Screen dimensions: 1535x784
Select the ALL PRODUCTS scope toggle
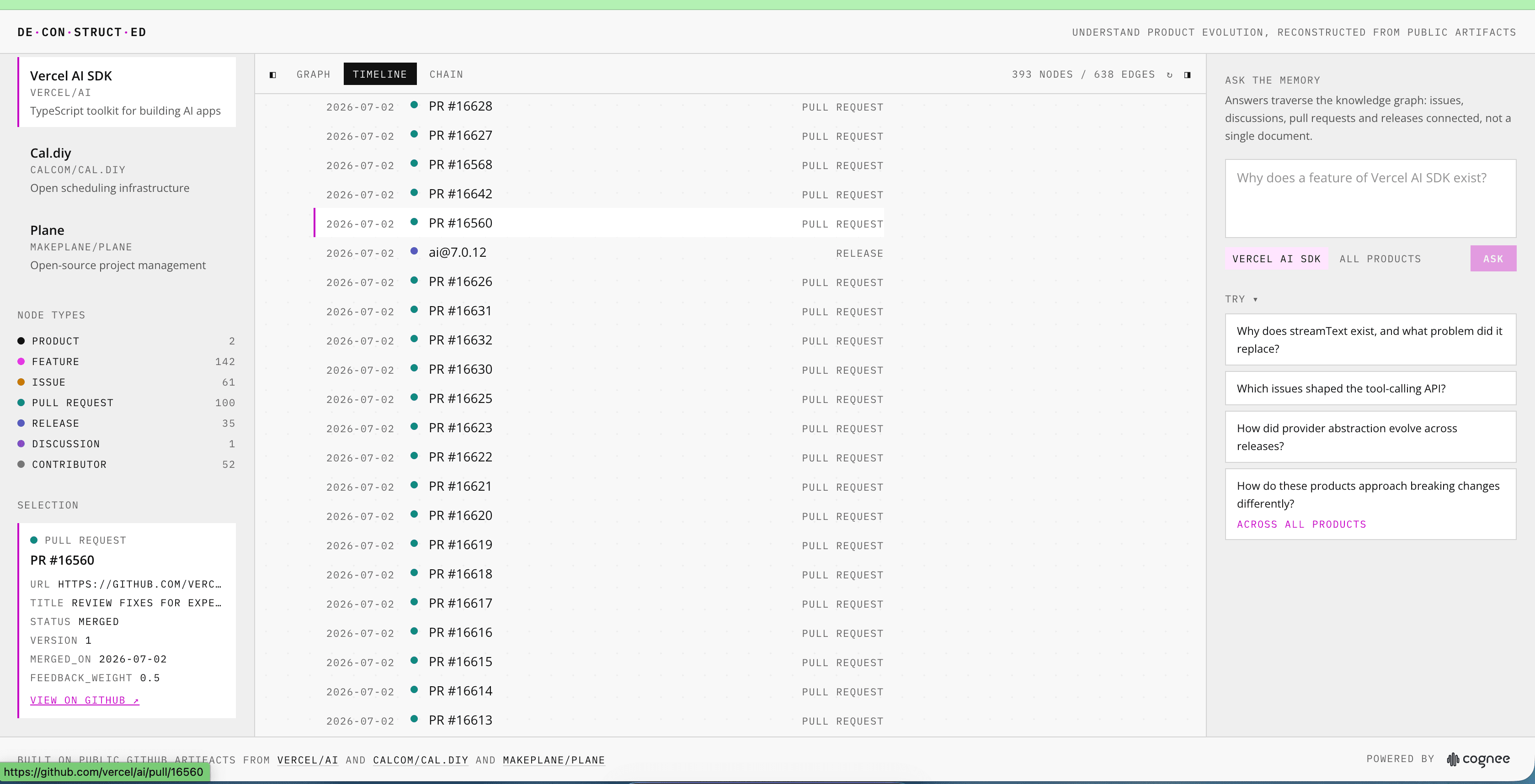tap(1380, 259)
